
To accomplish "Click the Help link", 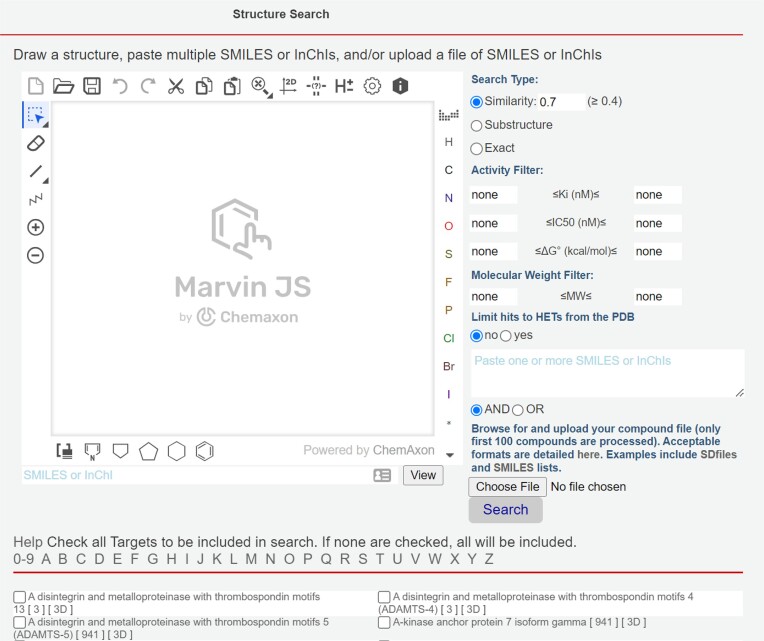I will click(28, 542).
